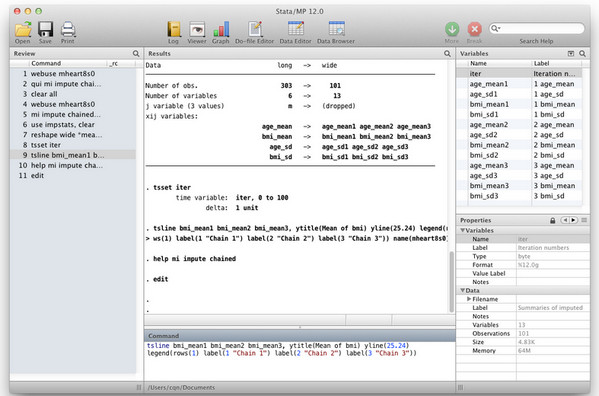Viewport: 599px width, 396px height.
Task: Toggle the Properties panel lock icon
Action: (552, 220)
